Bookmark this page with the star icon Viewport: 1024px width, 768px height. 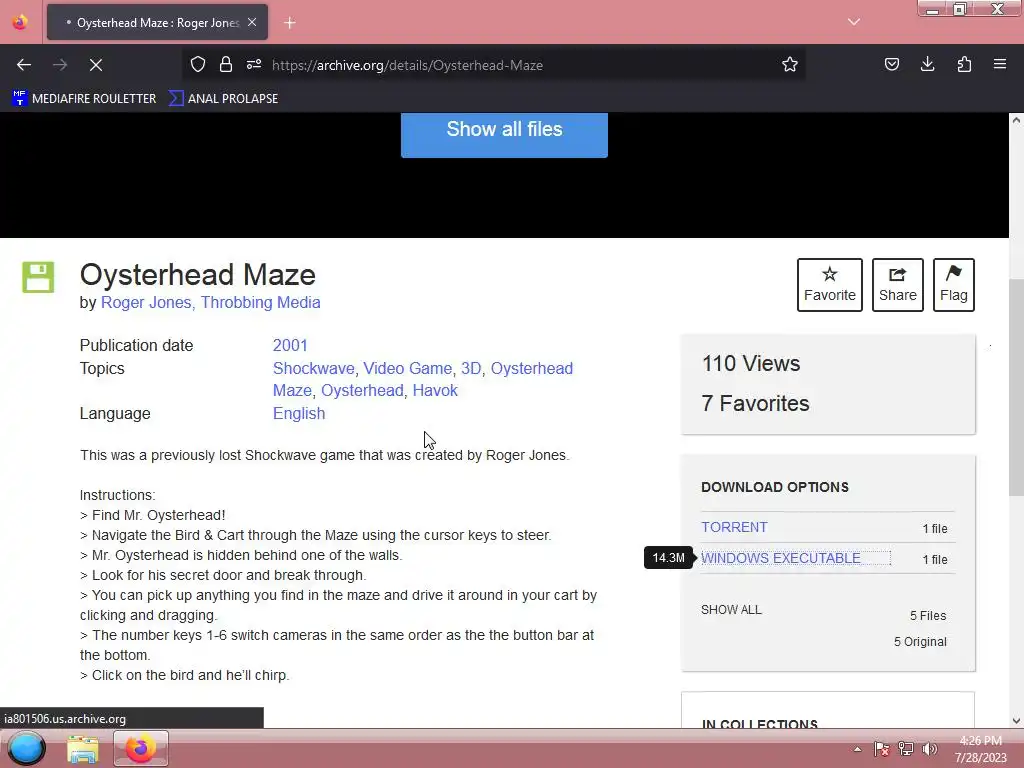(790, 65)
